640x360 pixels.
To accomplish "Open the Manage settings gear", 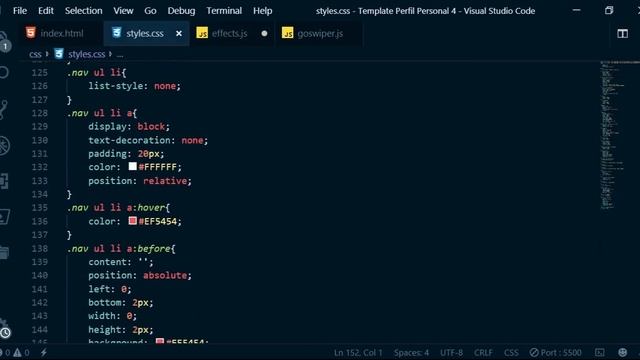I will 4,329.
